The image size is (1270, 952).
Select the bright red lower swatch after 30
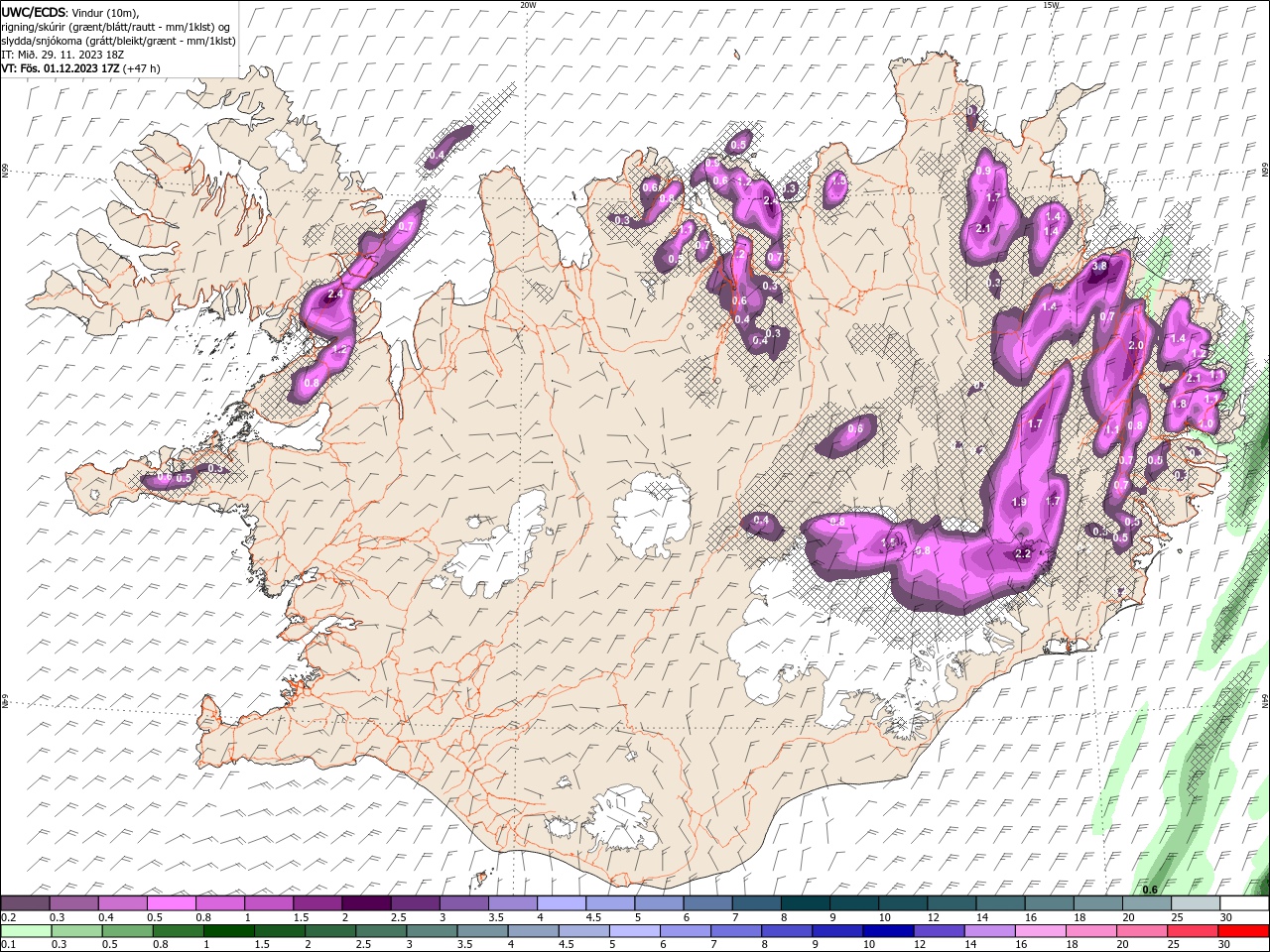[1243, 931]
